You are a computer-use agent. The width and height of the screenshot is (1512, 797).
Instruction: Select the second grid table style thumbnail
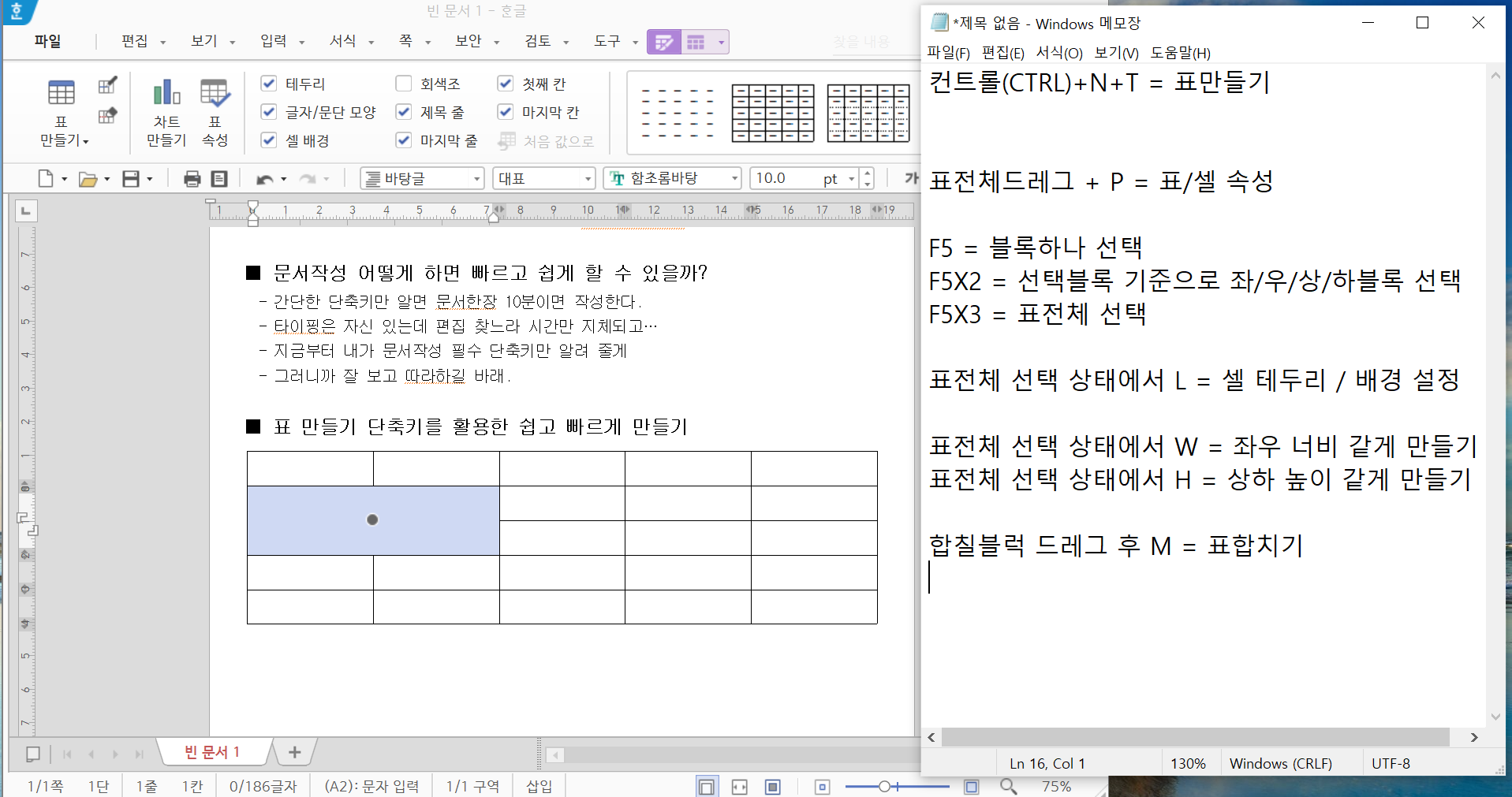pos(773,114)
